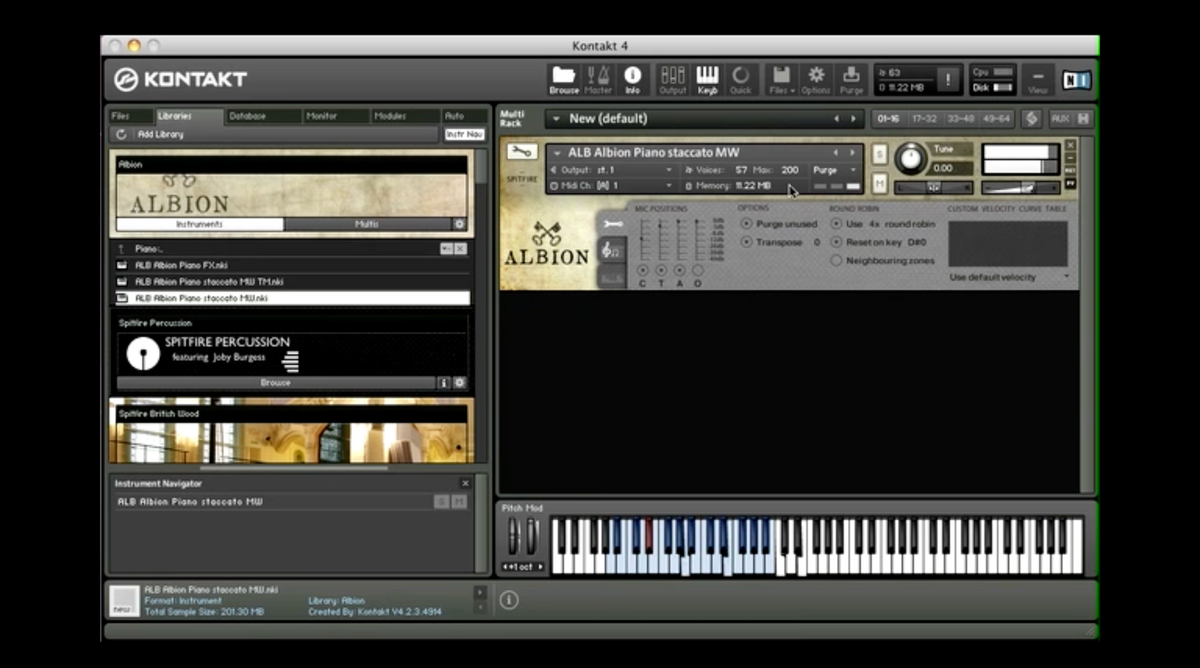Toggle the Reset on key option

[837, 242]
